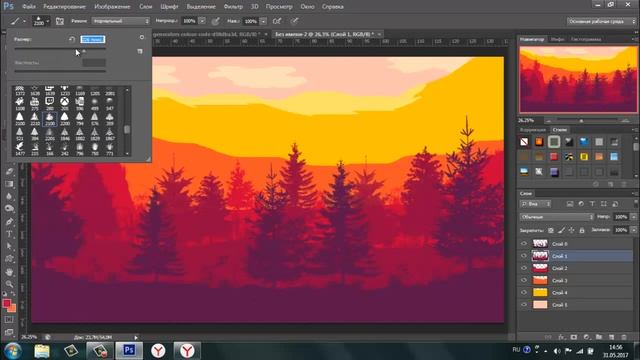The image size is (640, 360).
Task: Click the create new layer icon
Action: point(611,337)
